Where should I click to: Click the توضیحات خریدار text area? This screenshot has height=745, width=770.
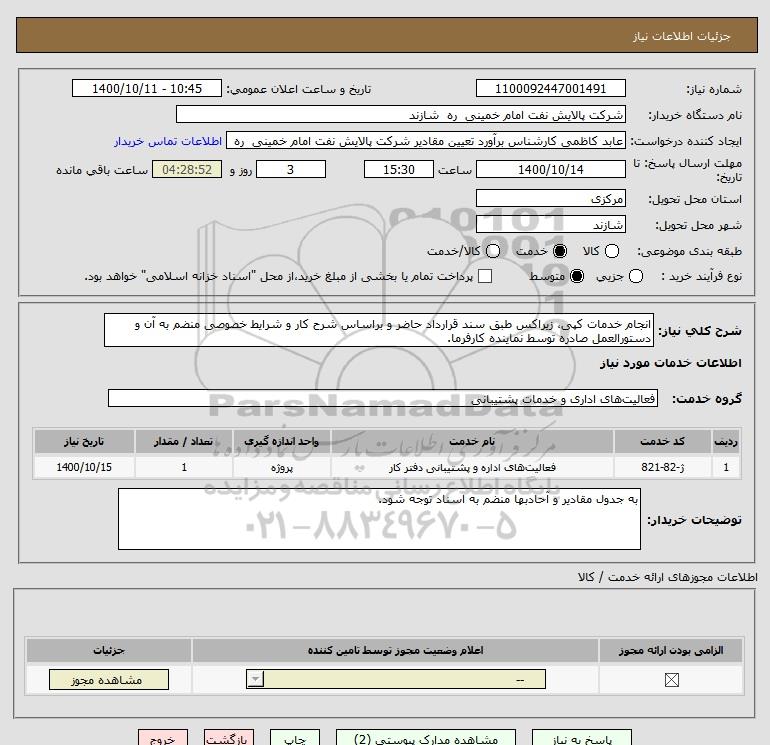(x=379, y=519)
